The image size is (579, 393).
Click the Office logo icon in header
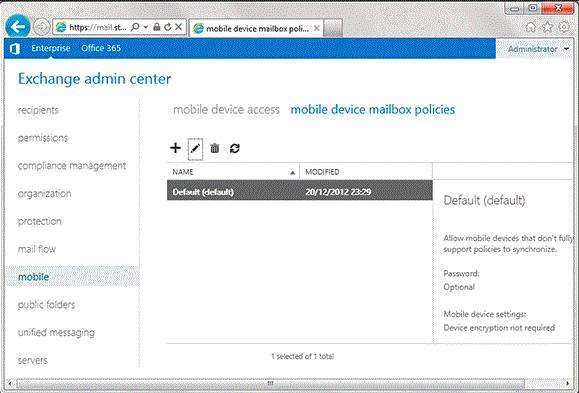pos(15,48)
